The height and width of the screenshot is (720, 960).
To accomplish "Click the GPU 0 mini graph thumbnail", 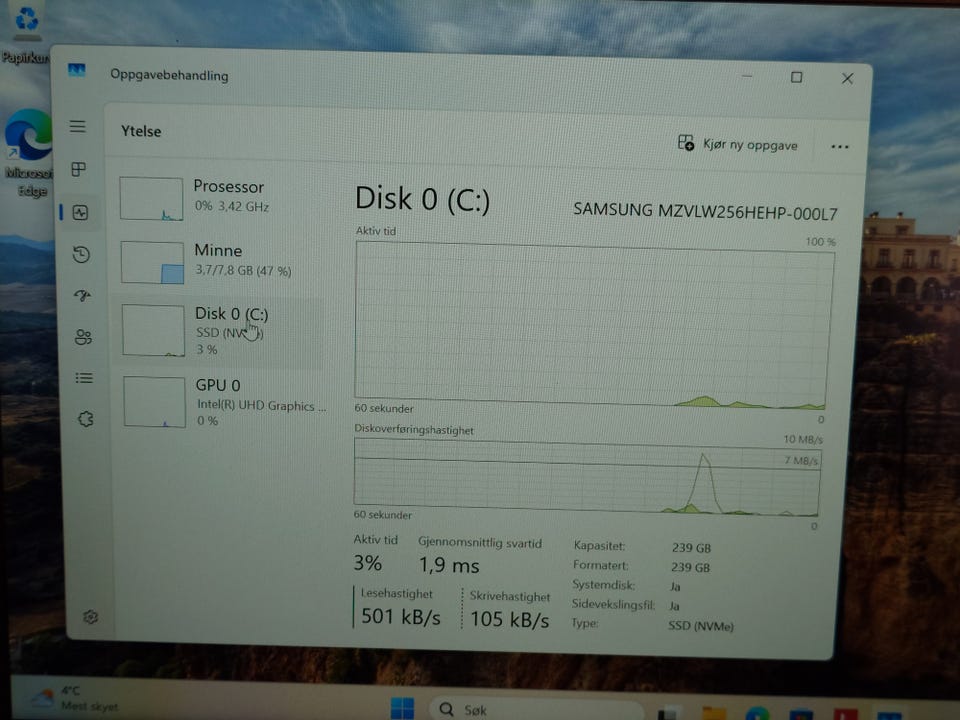I will [x=154, y=402].
